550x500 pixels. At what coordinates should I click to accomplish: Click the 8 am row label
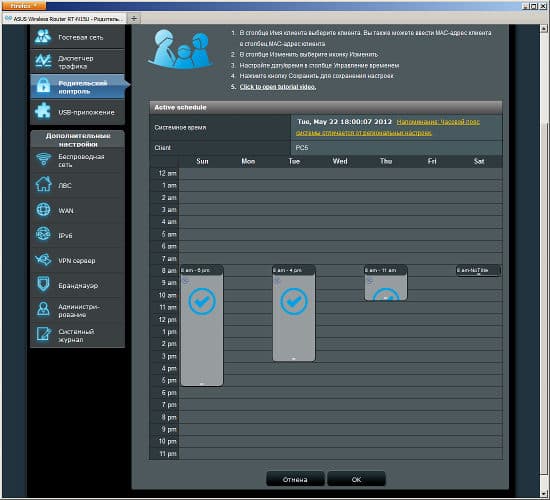tap(169, 271)
